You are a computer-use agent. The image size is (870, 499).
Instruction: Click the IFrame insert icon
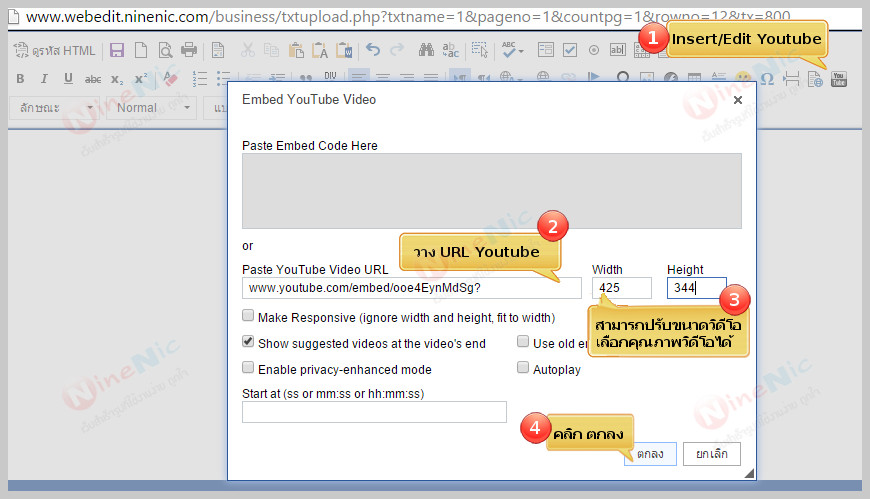coord(815,79)
